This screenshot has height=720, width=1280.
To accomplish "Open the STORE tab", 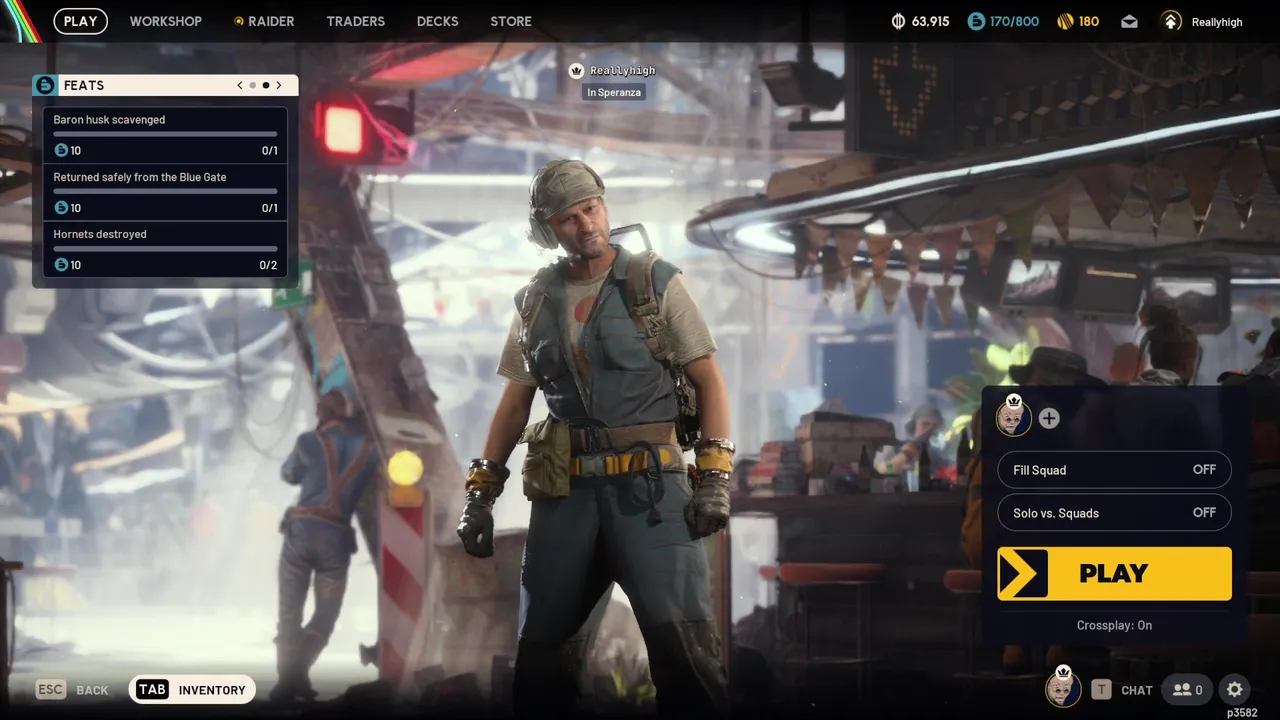I will pos(511,21).
